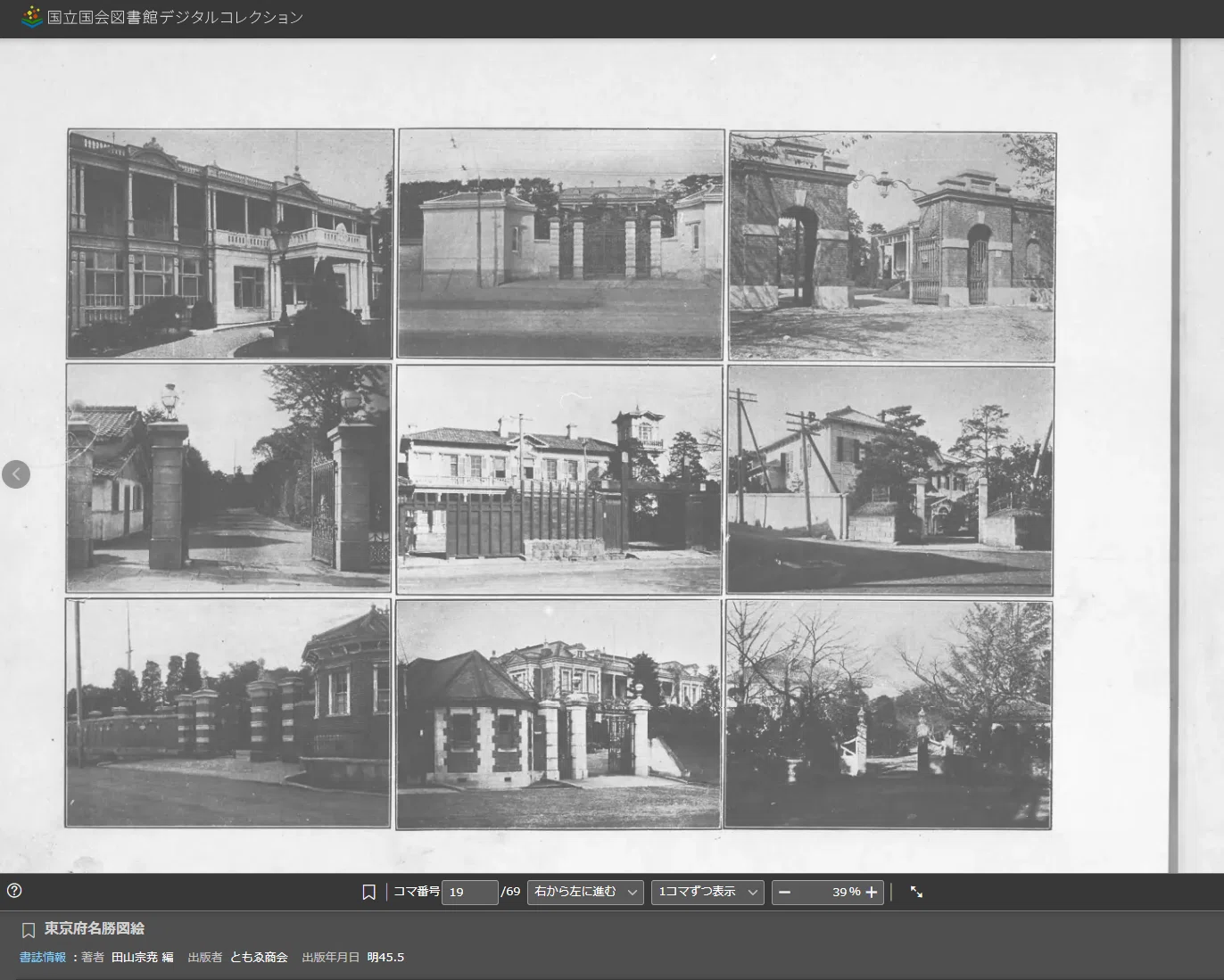Viewport: 1224px width, 980px height.
Task: Click the publication date 明45.5
Action: 385,957
